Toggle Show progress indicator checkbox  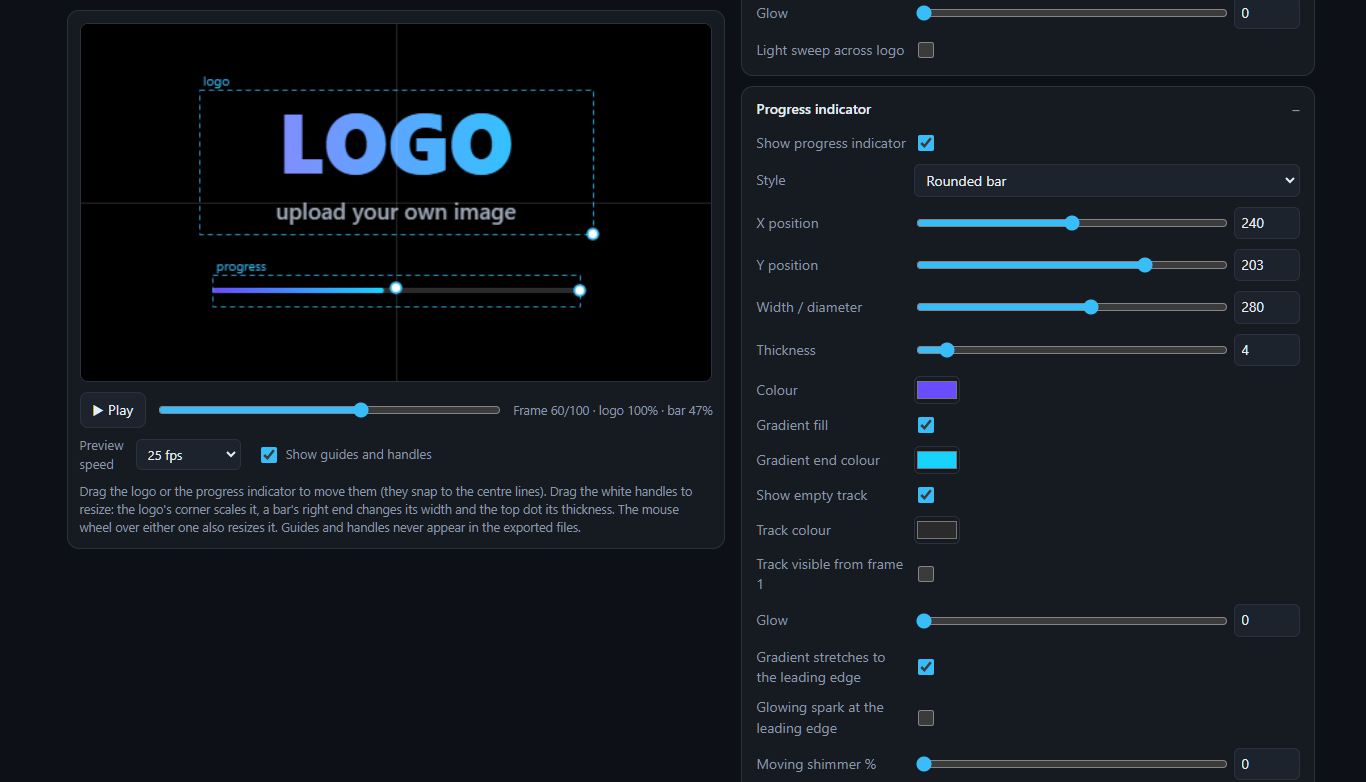coord(926,143)
